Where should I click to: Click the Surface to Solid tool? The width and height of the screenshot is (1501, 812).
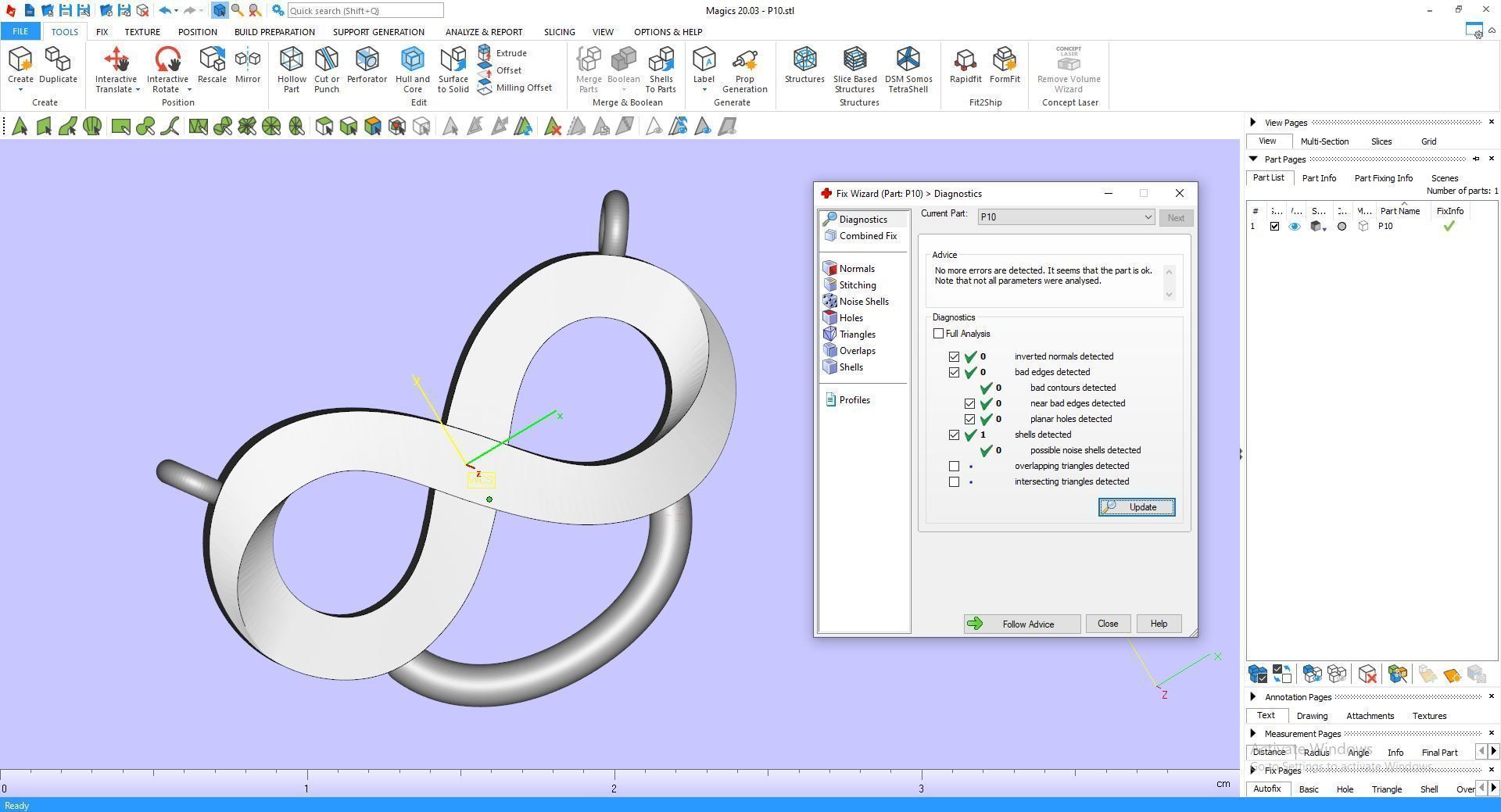pyautogui.click(x=453, y=70)
